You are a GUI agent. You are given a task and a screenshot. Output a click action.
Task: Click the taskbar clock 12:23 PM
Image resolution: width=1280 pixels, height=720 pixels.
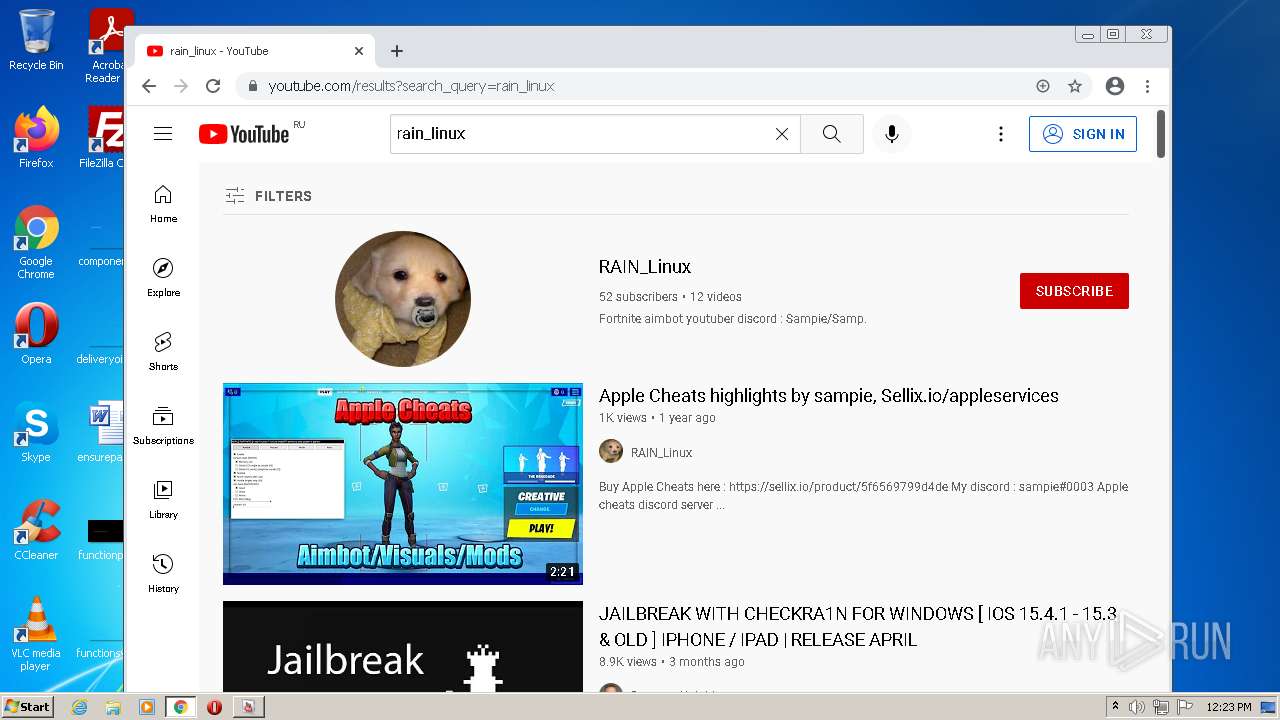click(1229, 707)
